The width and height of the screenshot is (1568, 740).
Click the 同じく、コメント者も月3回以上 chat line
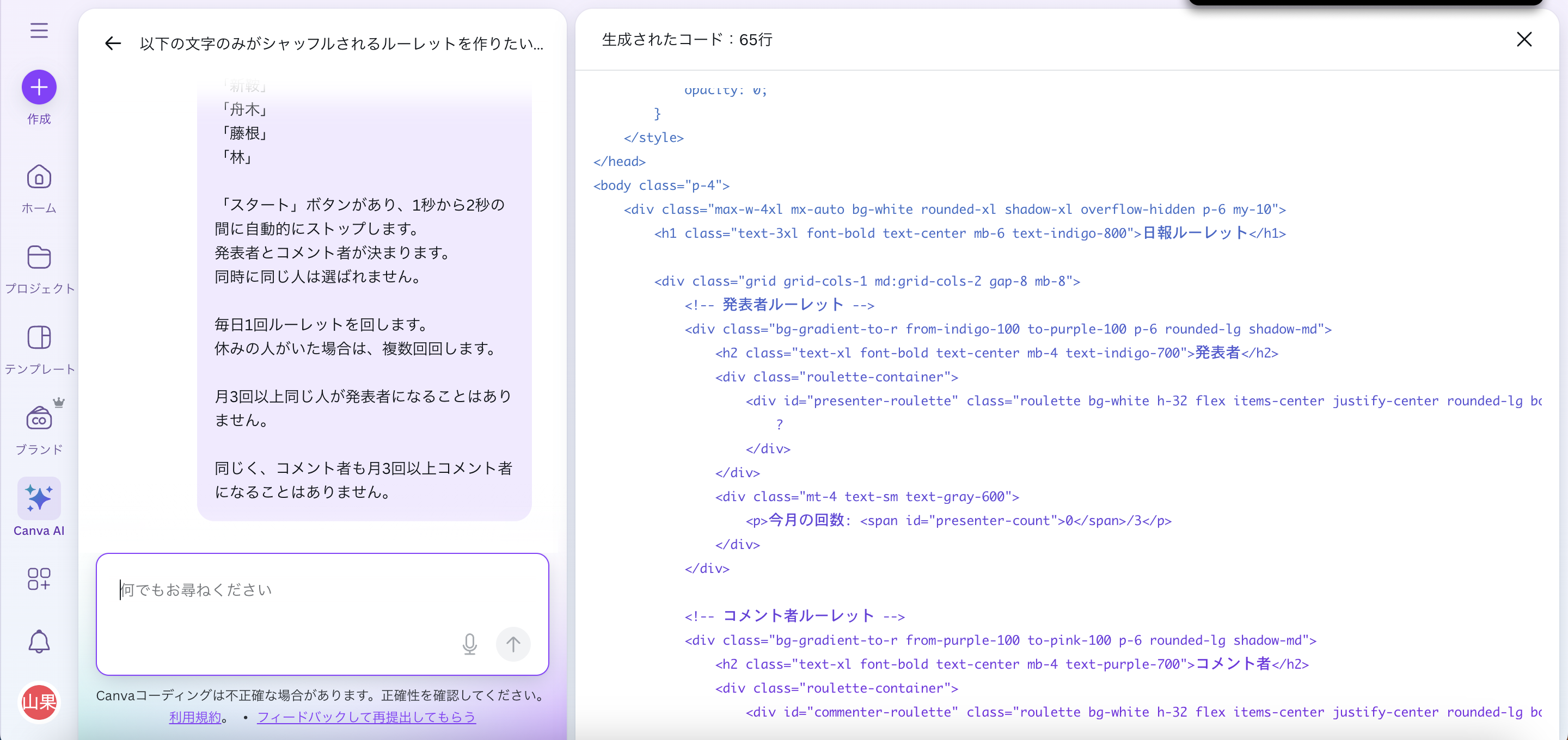[364, 479]
